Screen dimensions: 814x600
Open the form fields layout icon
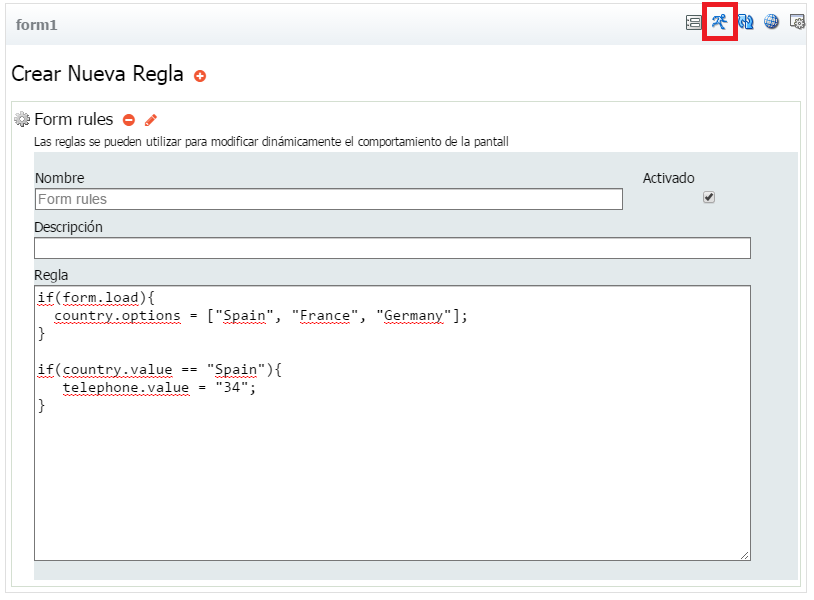693,22
